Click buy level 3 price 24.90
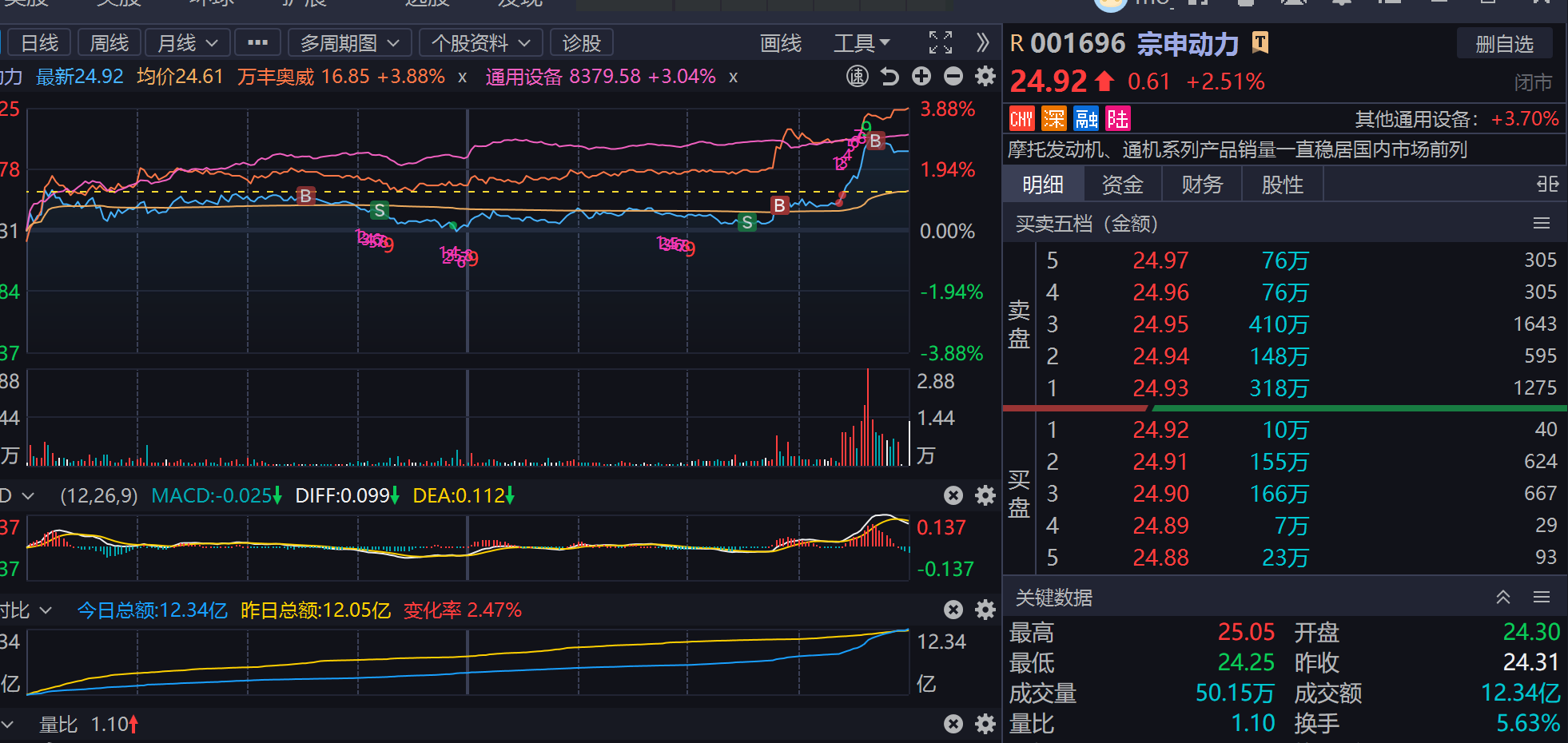The width and height of the screenshot is (1568, 743). (1160, 494)
